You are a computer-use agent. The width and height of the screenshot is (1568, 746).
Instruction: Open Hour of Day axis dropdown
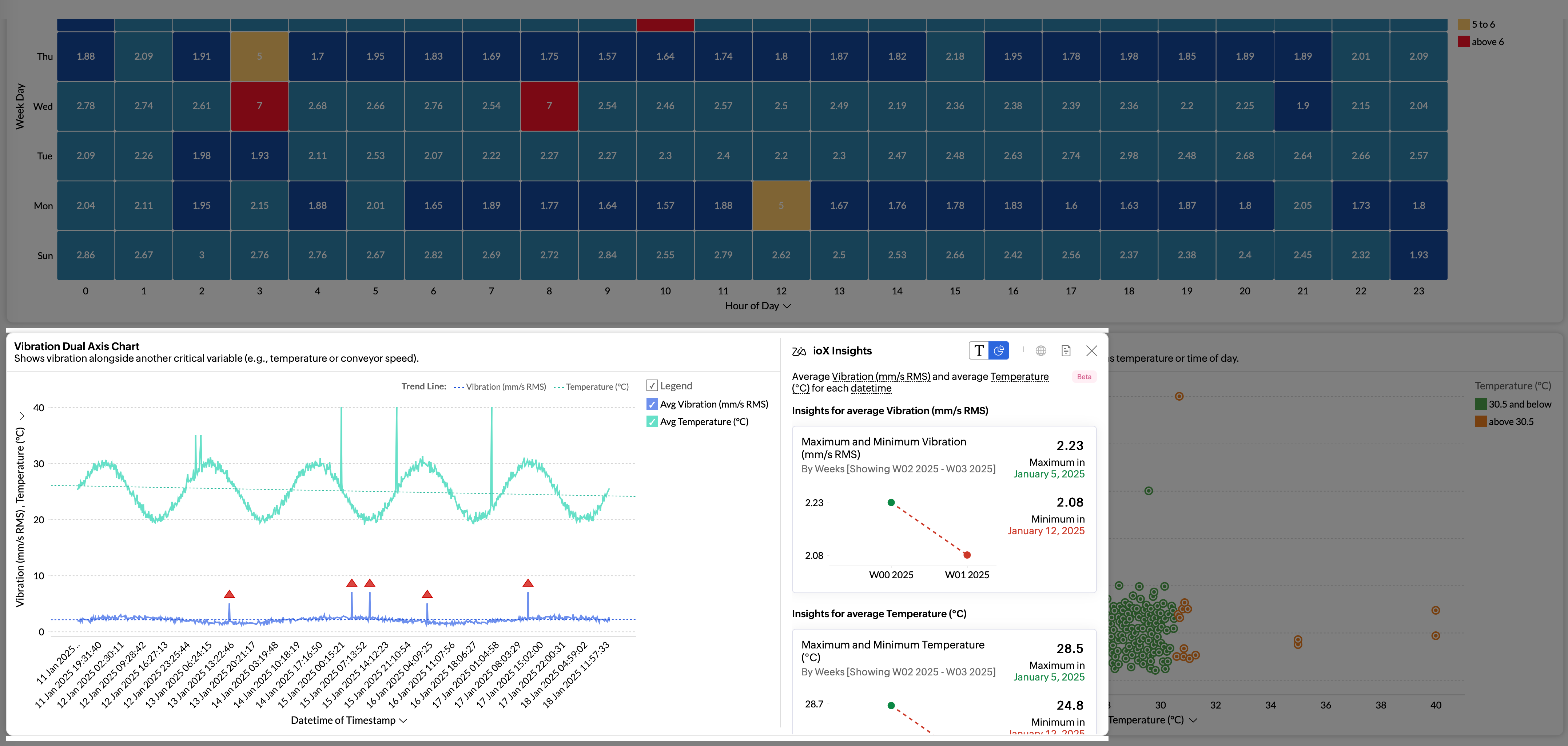(x=787, y=306)
